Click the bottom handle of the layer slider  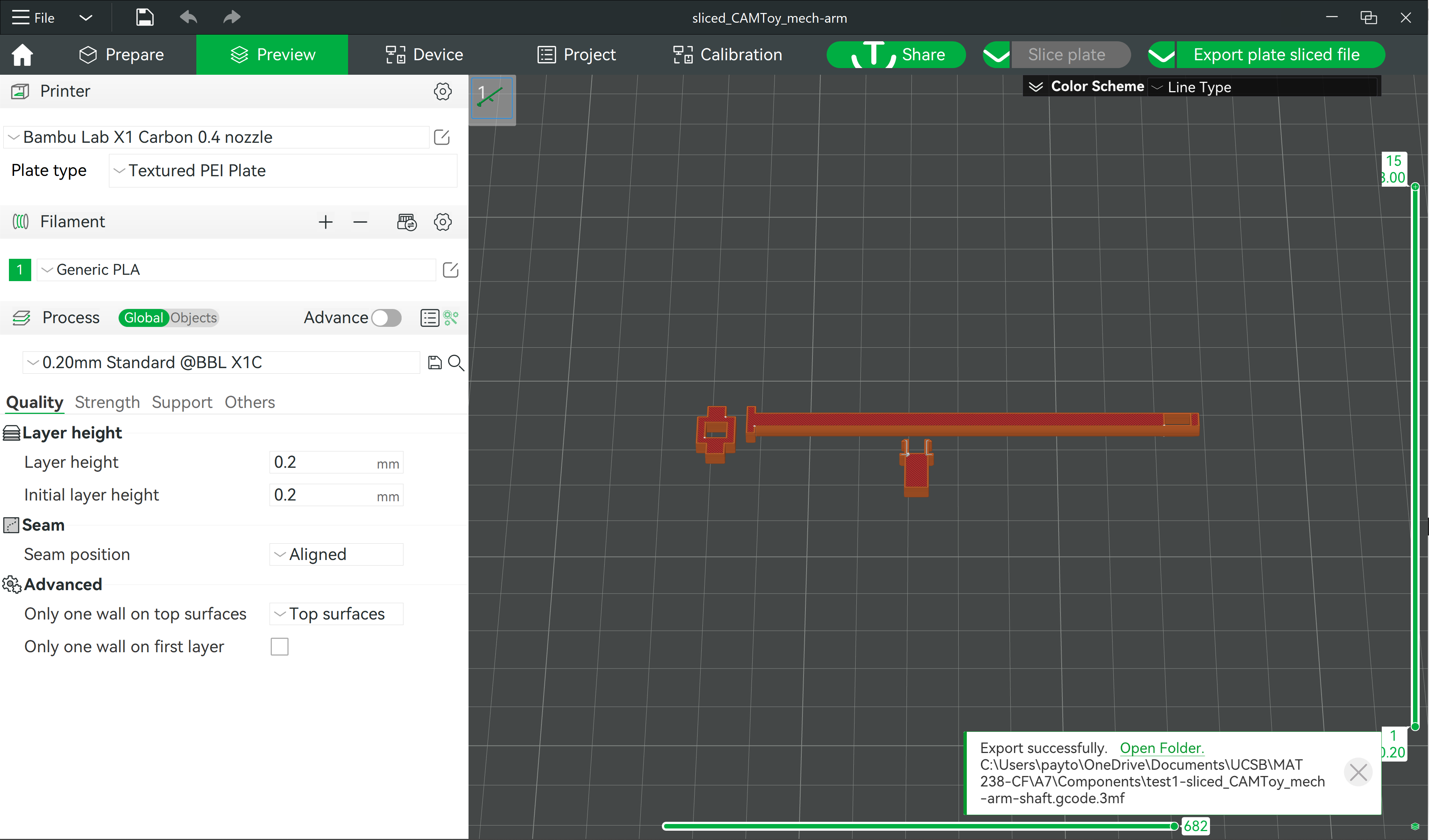[x=1415, y=727]
